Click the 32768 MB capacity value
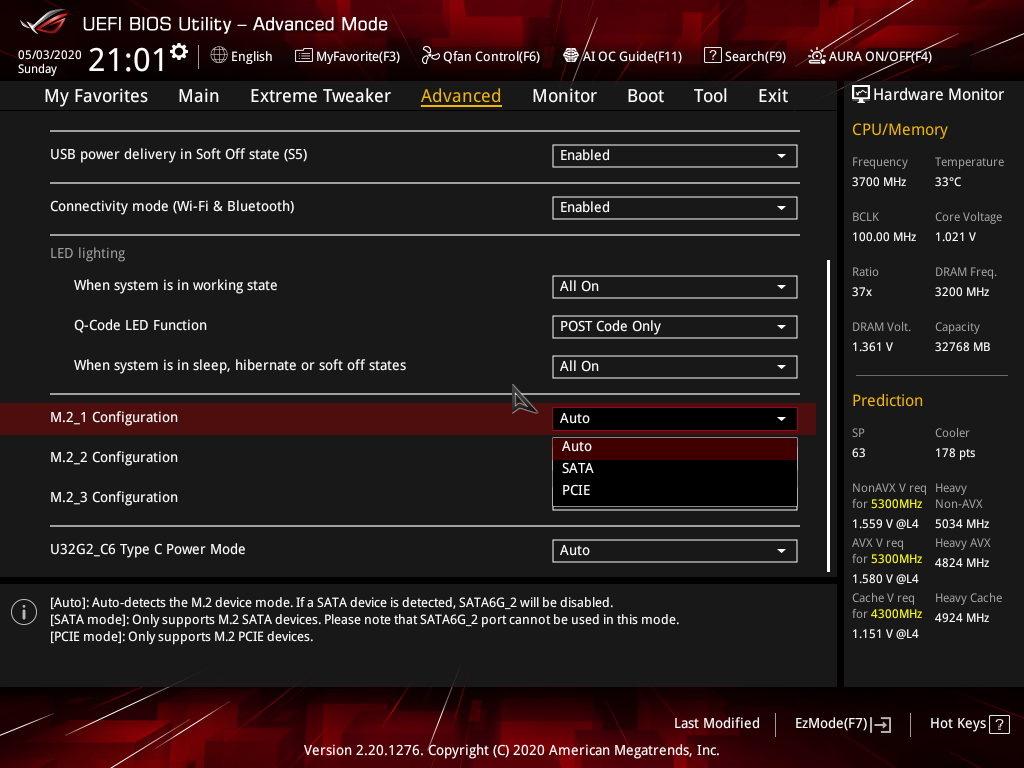 962,347
